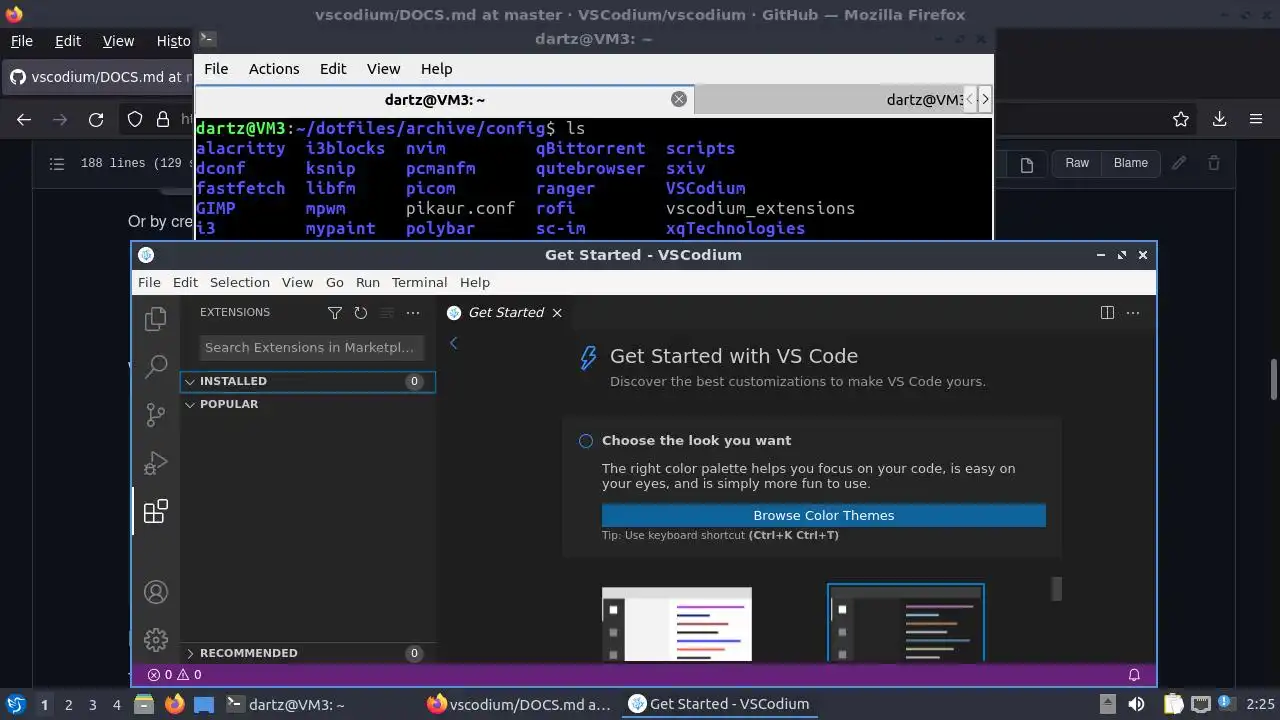Screen dimensions: 1280x720
Task: Switch to workspace 2 in taskbar
Action: pos(68,704)
